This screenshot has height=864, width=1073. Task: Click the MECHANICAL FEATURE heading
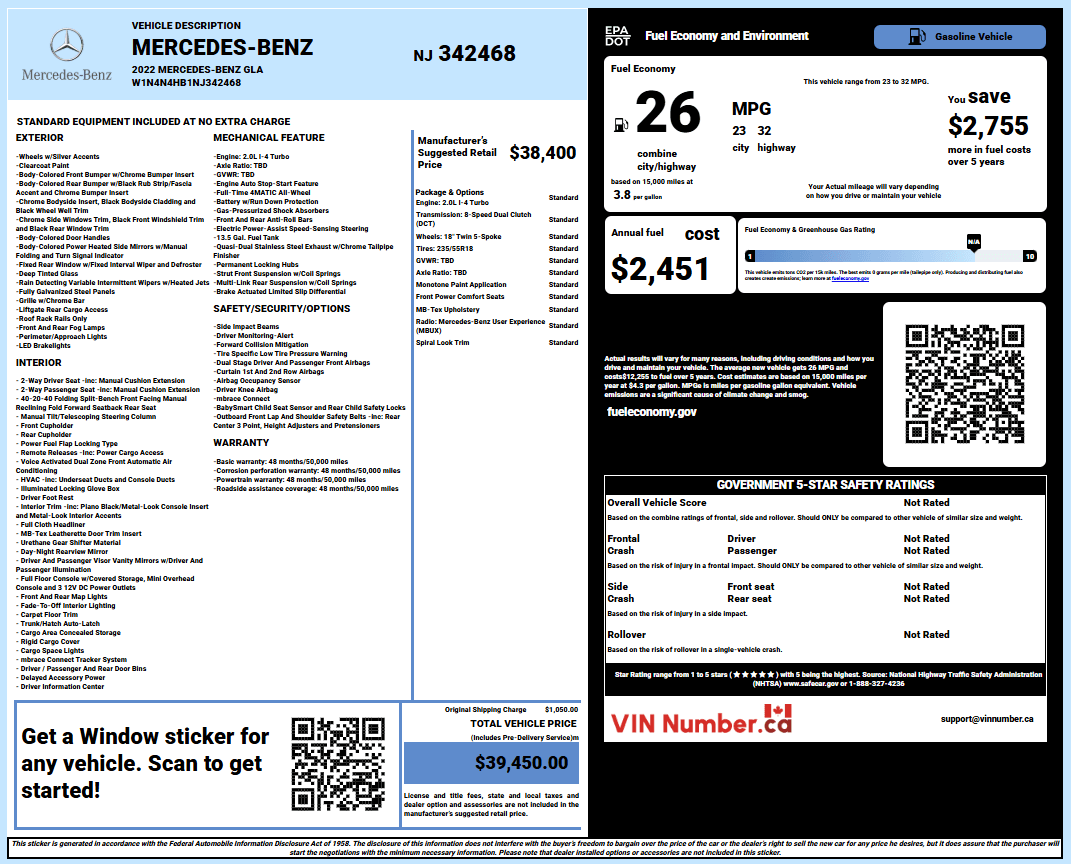point(269,138)
